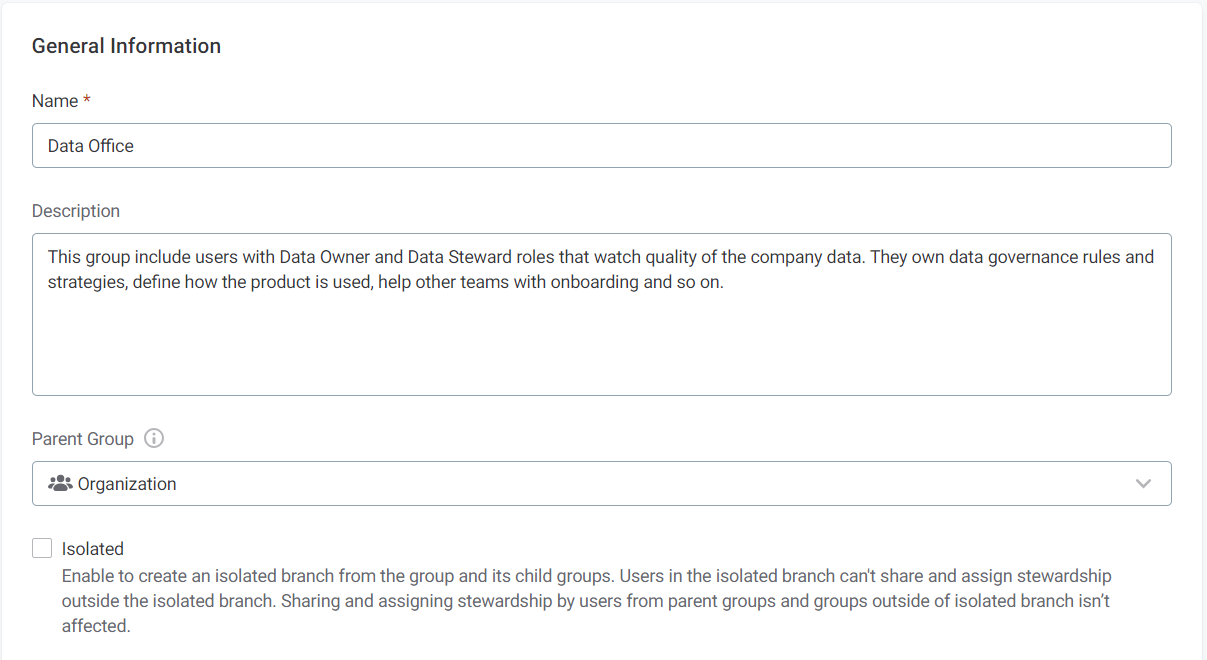
Task: Click the 'Name' field label
Action: pos(55,101)
